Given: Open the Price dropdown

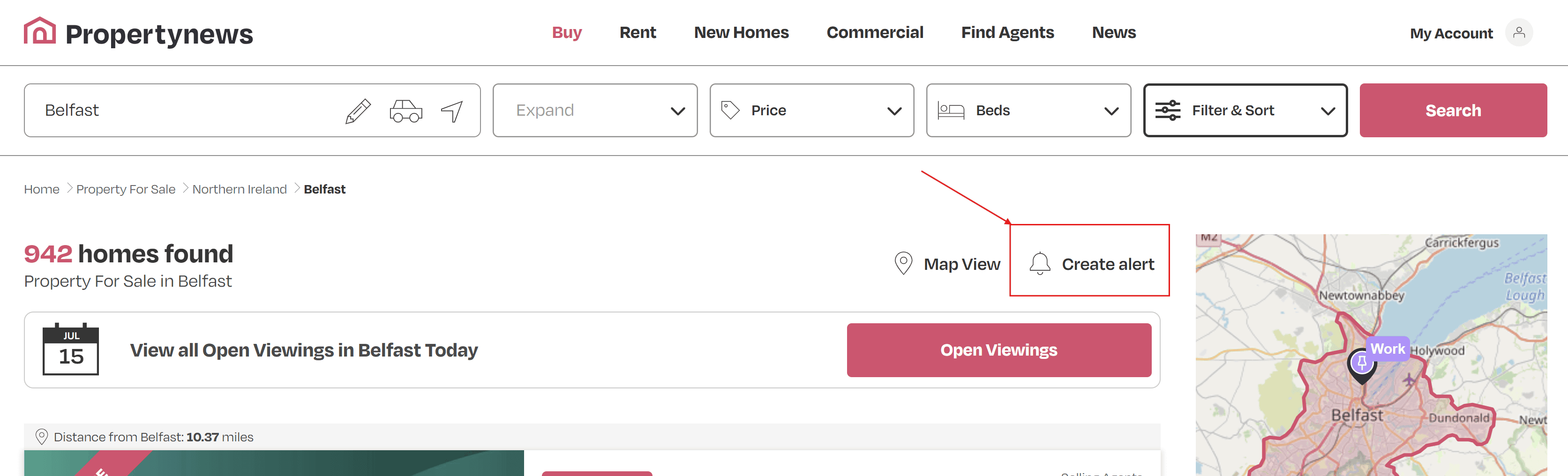Looking at the screenshot, I should (x=811, y=110).
